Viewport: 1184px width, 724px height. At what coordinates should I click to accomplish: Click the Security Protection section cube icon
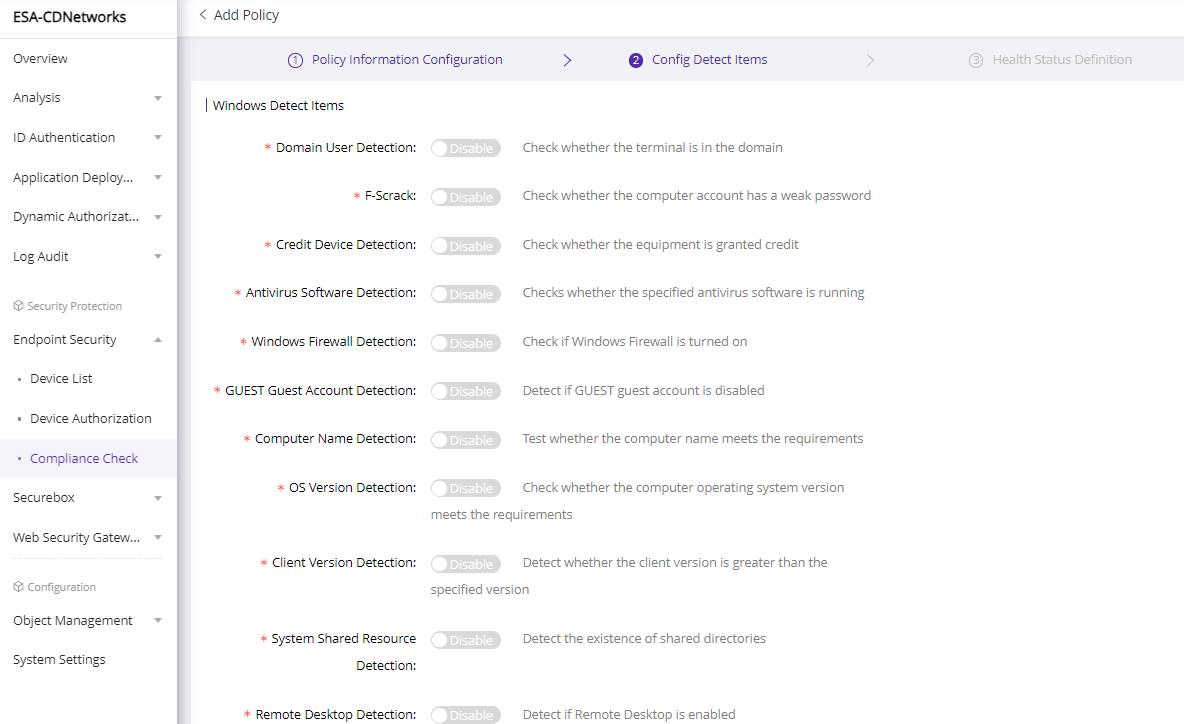[18, 306]
